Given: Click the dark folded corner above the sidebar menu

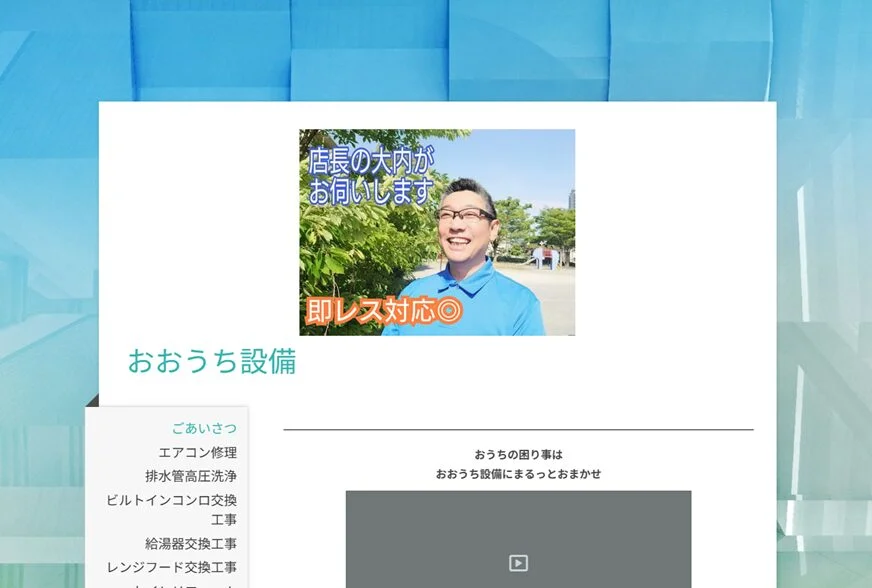Looking at the screenshot, I should coord(93,401).
